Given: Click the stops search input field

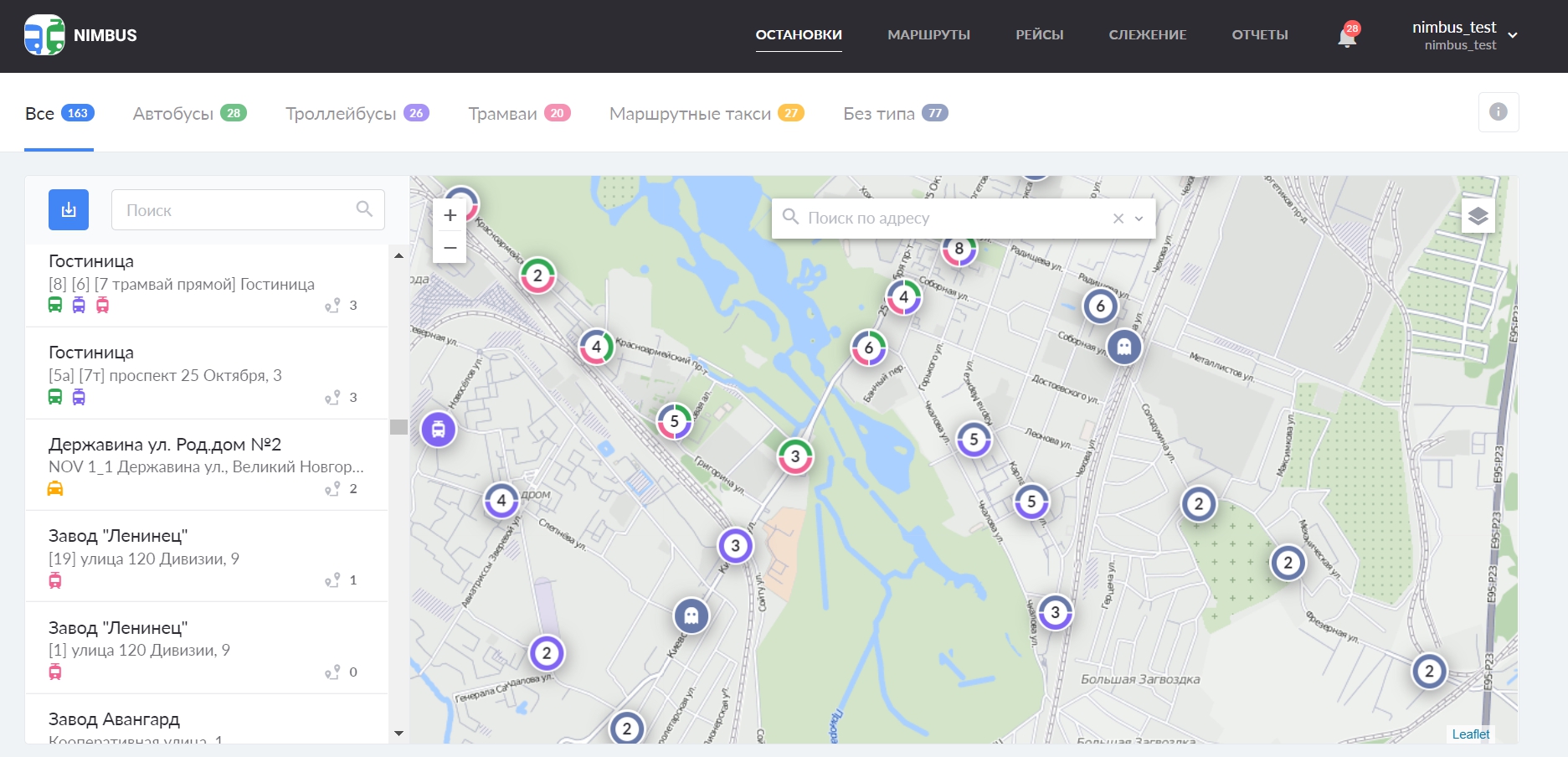Looking at the screenshot, I should pos(239,210).
